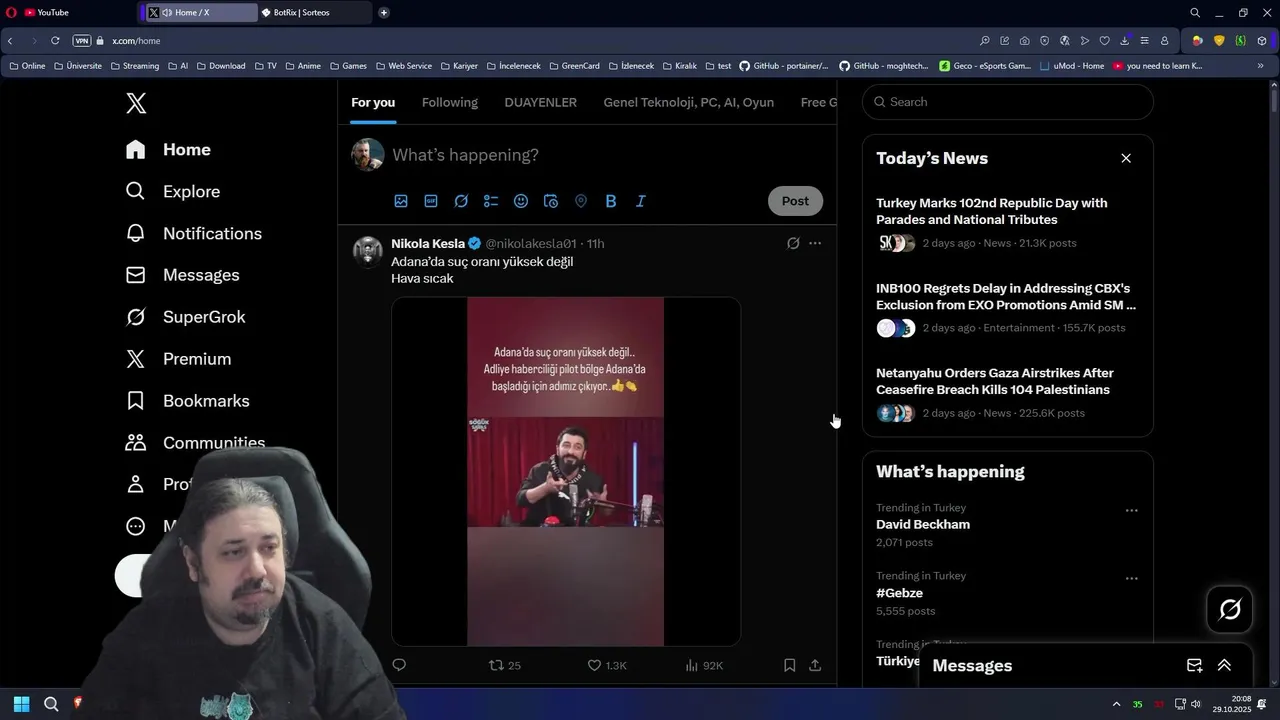Image resolution: width=1280 pixels, height=720 pixels.
Task: Tag a location in the post
Action: click(581, 201)
